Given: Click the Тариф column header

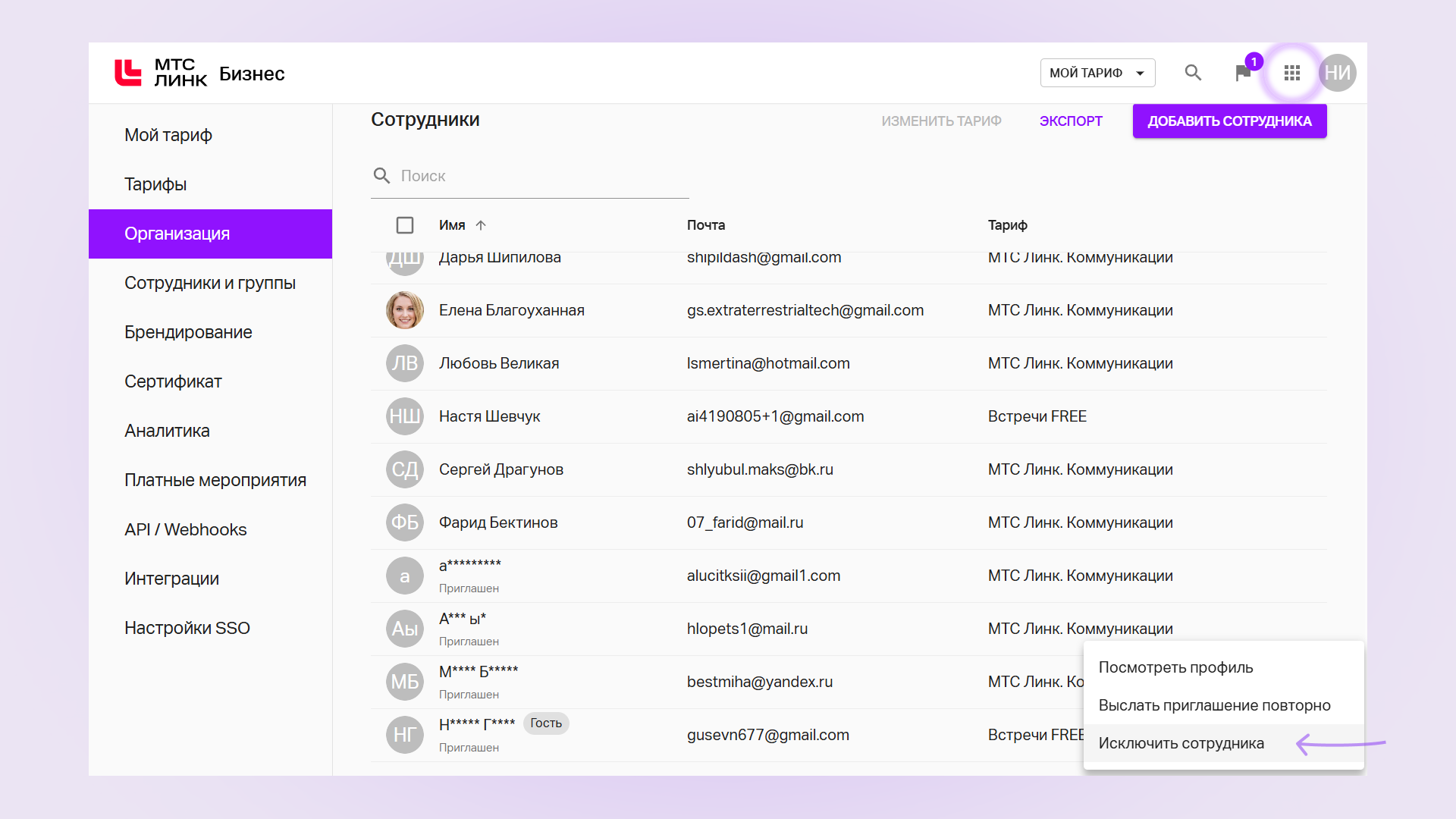Looking at the screenshot, I should (1007, 225).
